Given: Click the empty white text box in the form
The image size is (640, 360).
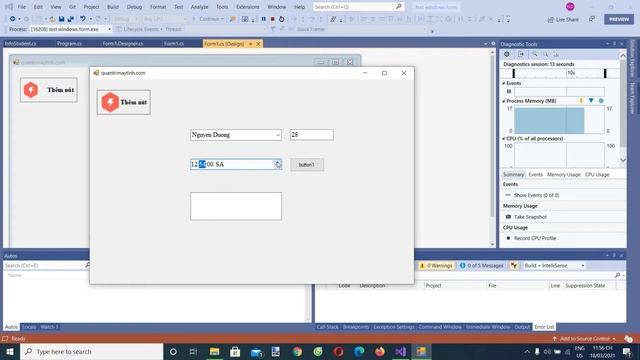Looking at the screenshot, I should click(x=236, y=207).
